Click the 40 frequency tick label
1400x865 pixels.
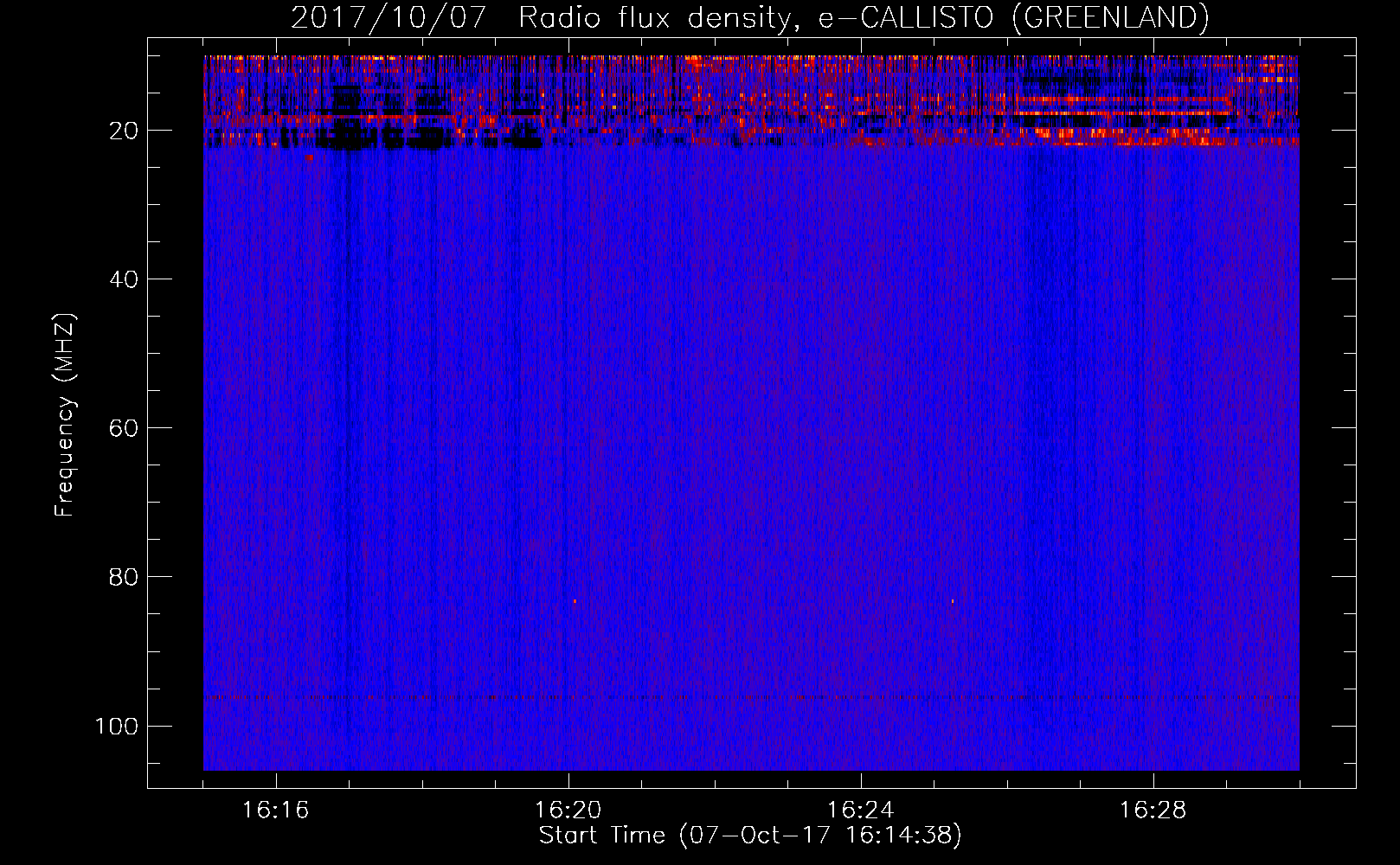pyautogui.click(x=124, y=279)
